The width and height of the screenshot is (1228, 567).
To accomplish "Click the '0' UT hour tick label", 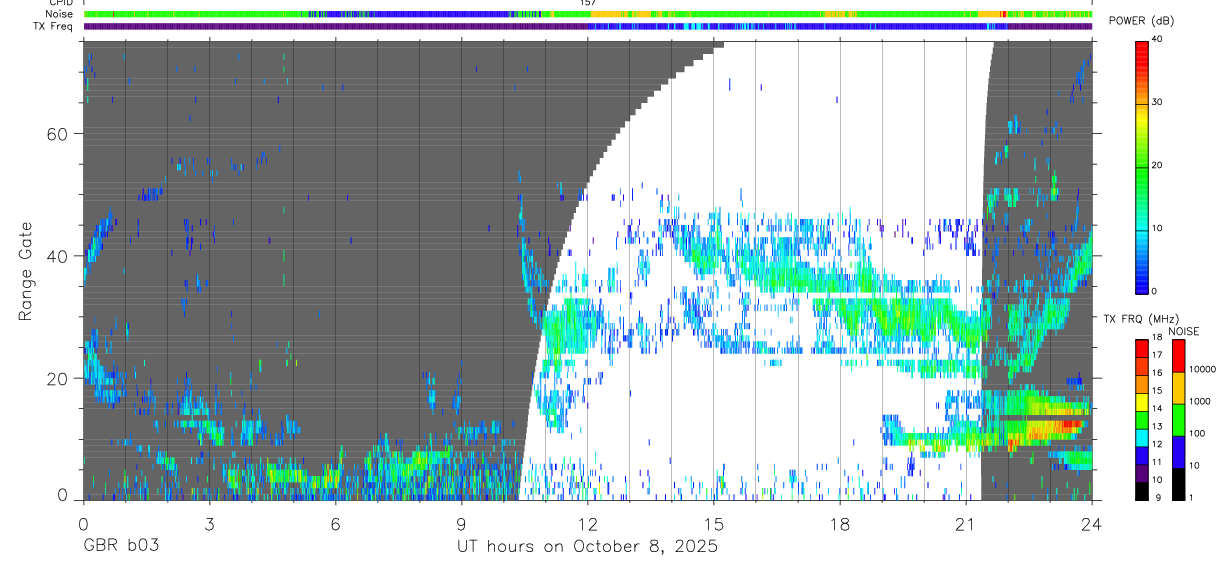I will 84,523.
